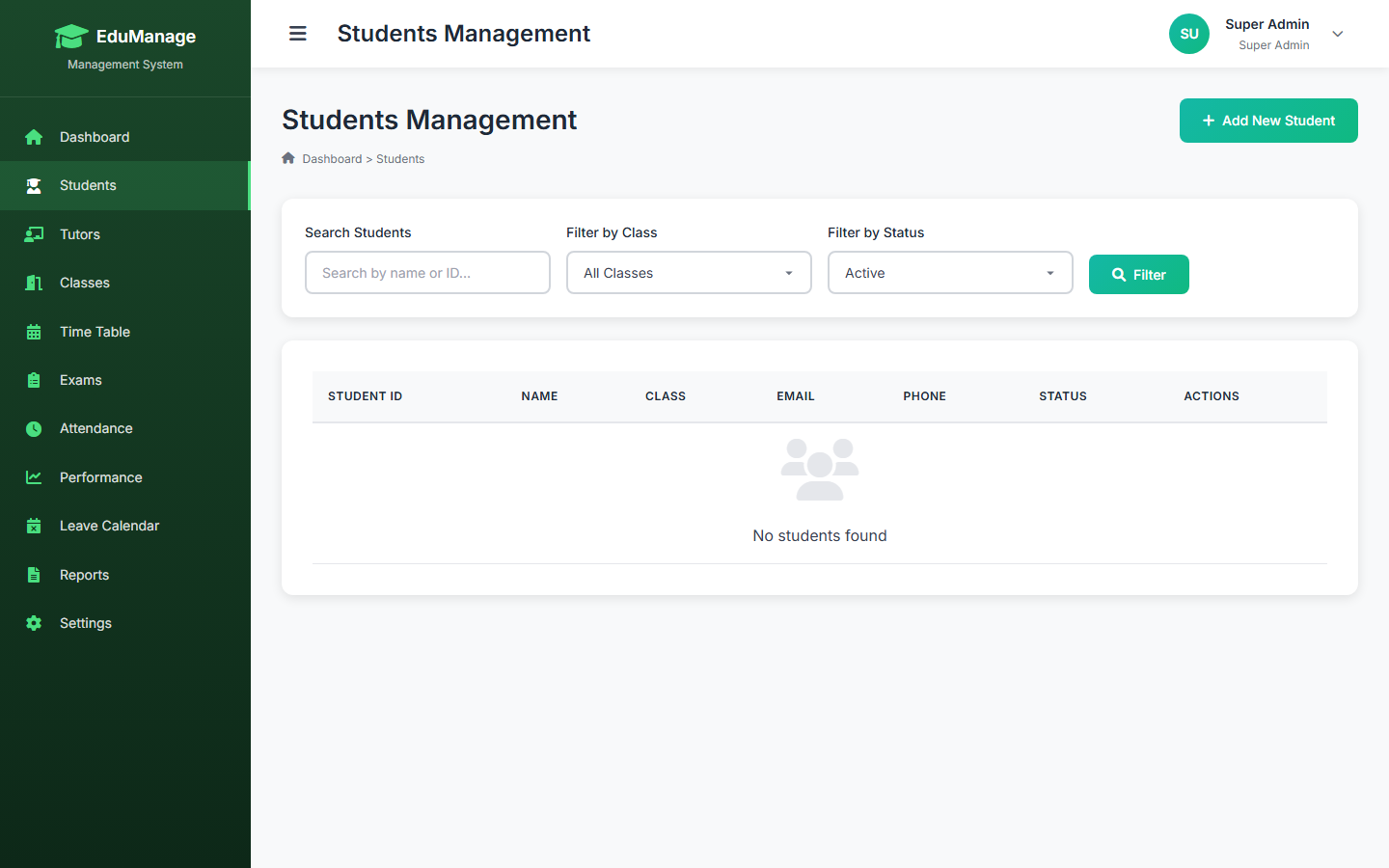Click the Classes door icon
The image size is (1389, 868).
click(34, 283)
